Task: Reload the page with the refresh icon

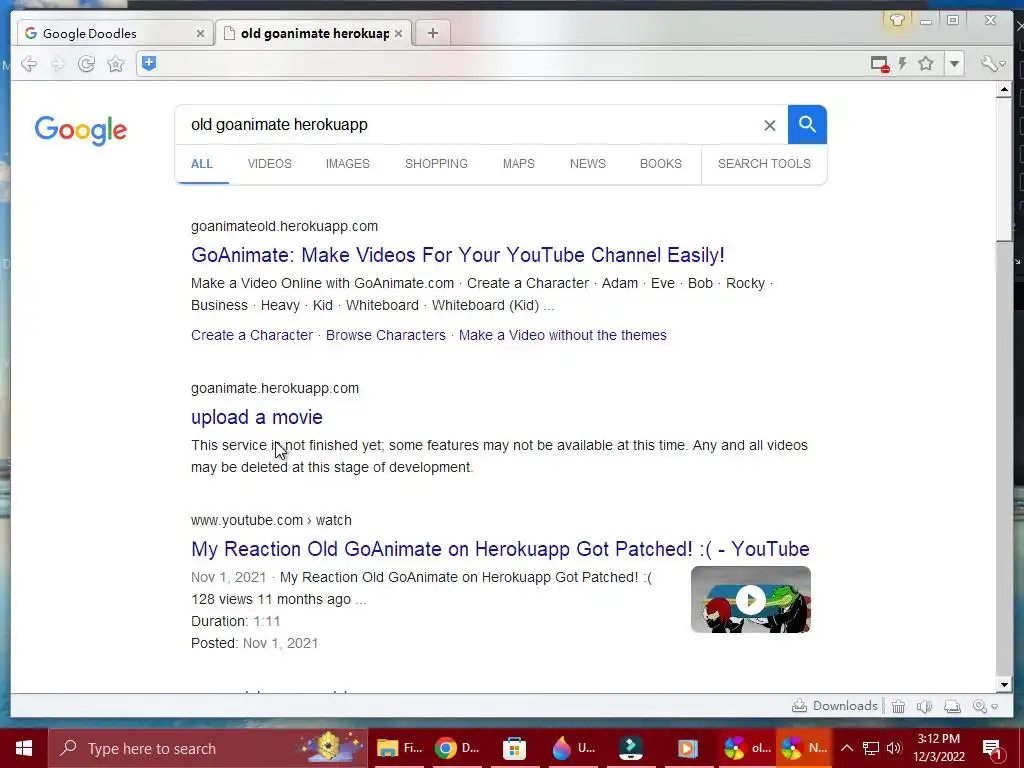Action: [86, 63]
